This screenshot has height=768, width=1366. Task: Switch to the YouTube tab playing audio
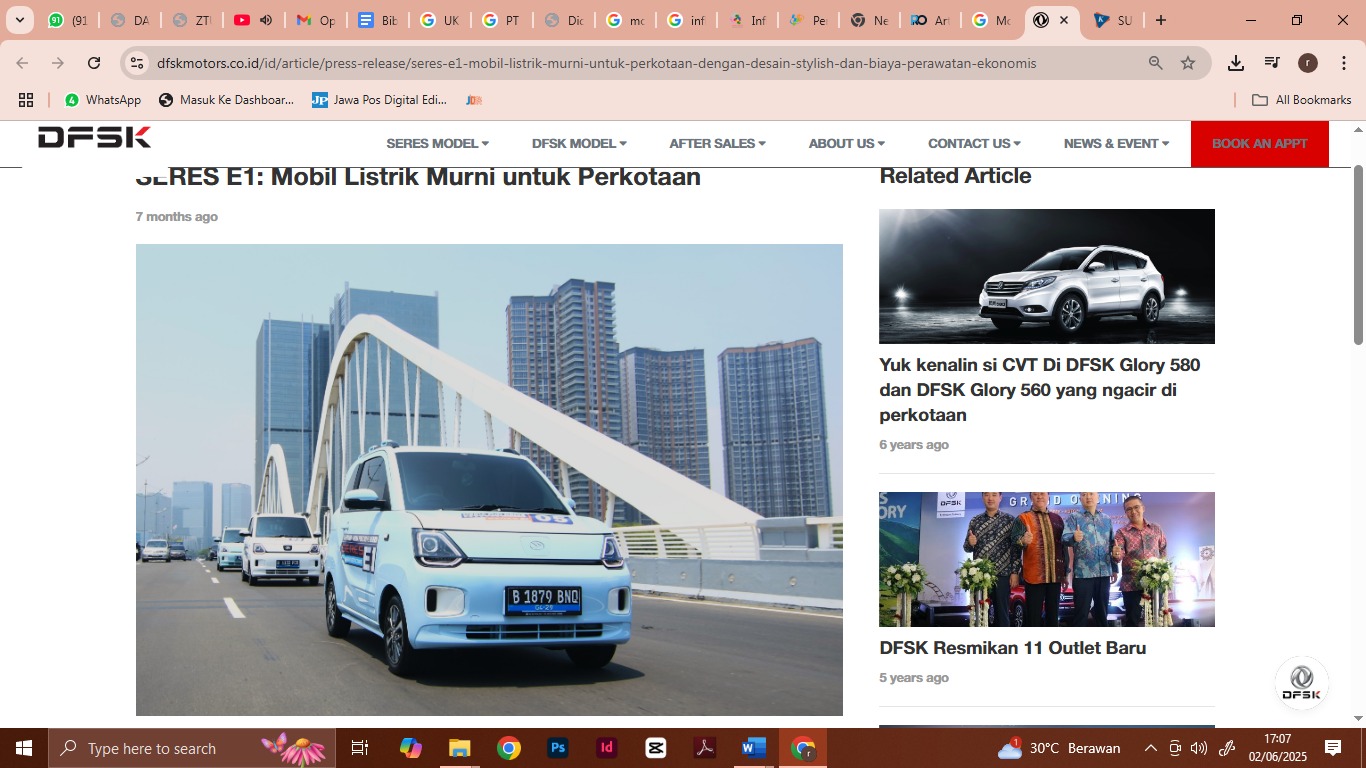[x=254, y=20]
